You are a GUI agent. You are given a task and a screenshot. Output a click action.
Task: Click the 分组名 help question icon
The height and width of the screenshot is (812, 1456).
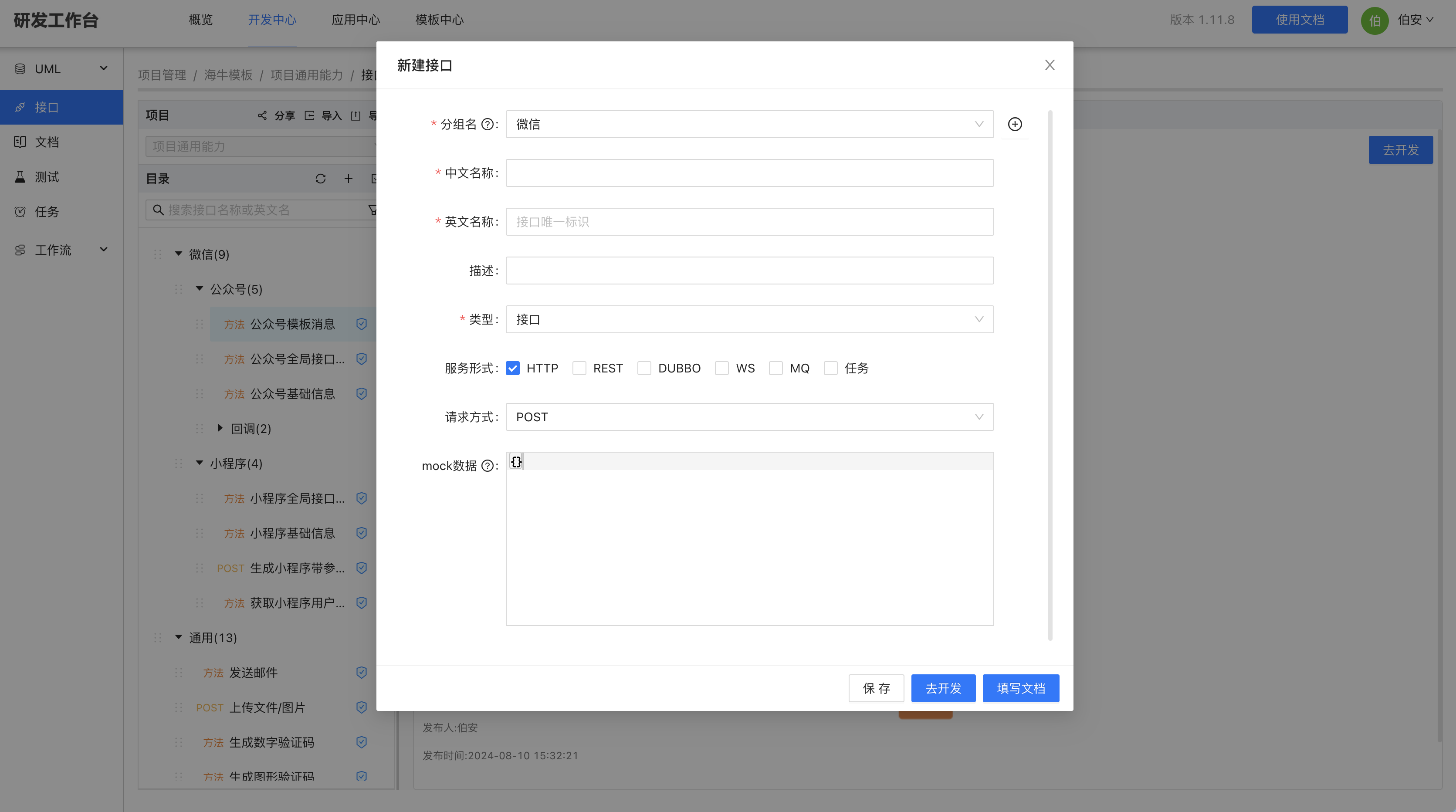coord(487,124)
